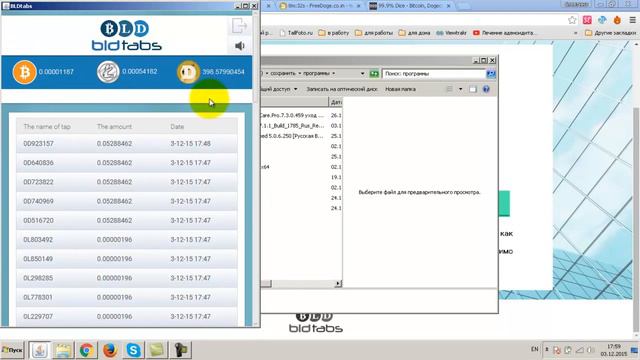Click 'Записать на оптический диск' button
This screenshot has height=360, width=640.
coord(342,89)
